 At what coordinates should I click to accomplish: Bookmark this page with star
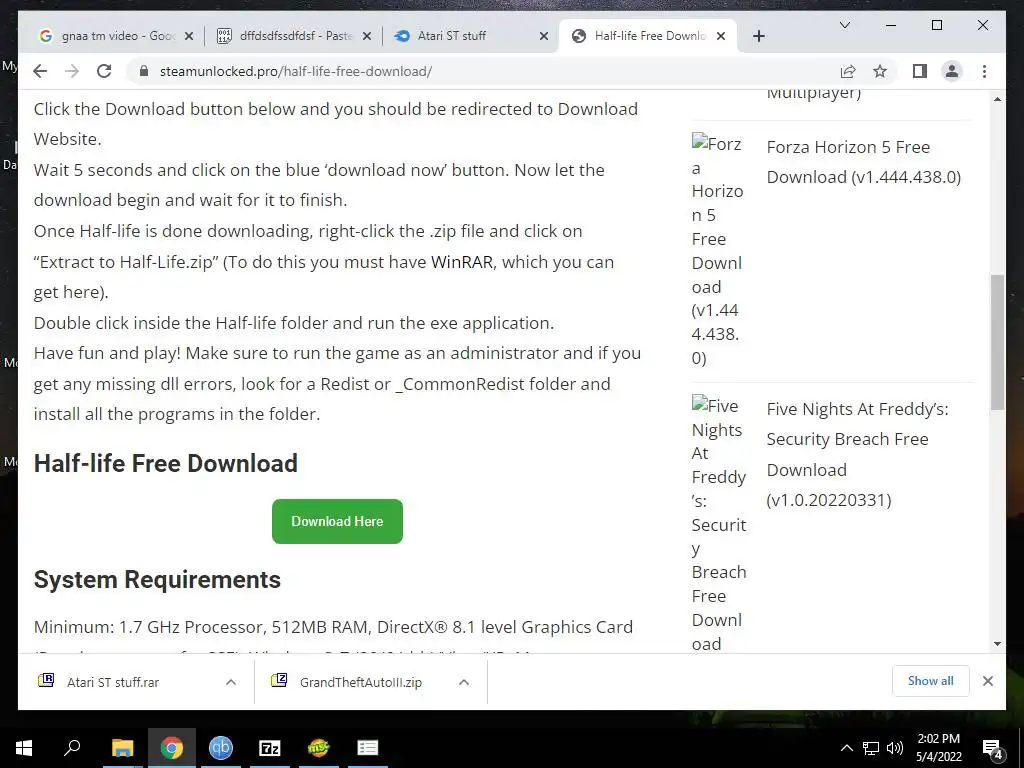click(880, 71)
